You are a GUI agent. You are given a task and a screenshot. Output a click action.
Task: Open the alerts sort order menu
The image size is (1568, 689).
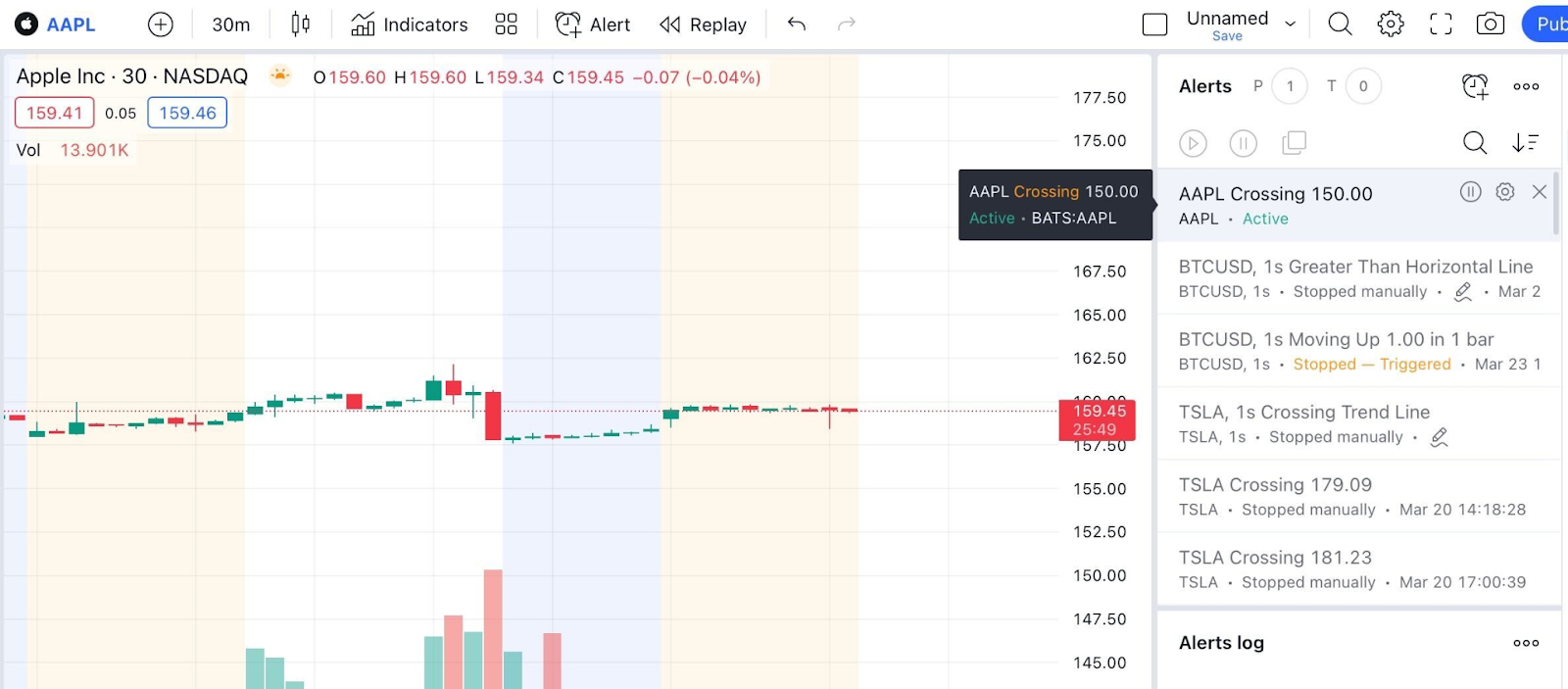point(1525,143)
